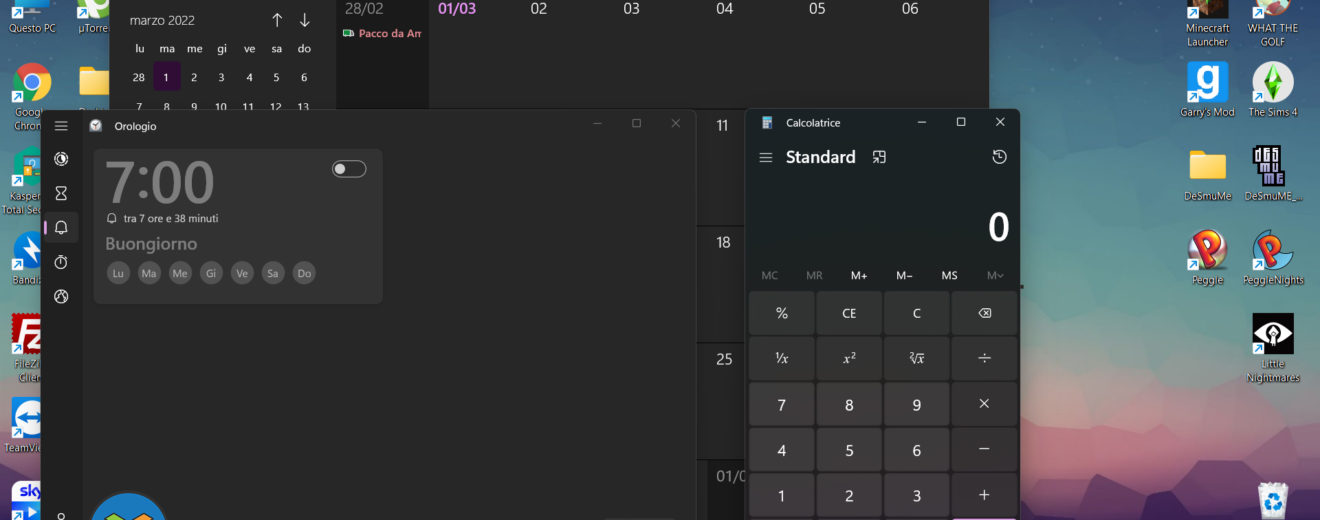Click the plus key in Calculator

tap(984, 495)
